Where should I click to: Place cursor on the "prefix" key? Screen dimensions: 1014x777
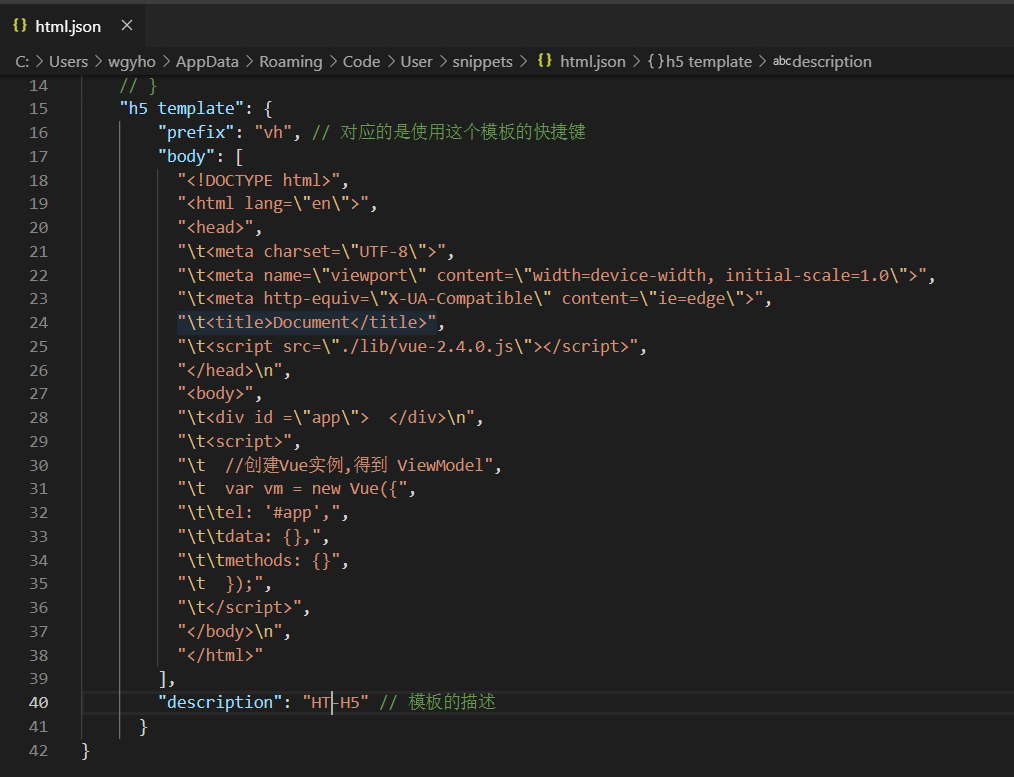click(x=196, y=132)
